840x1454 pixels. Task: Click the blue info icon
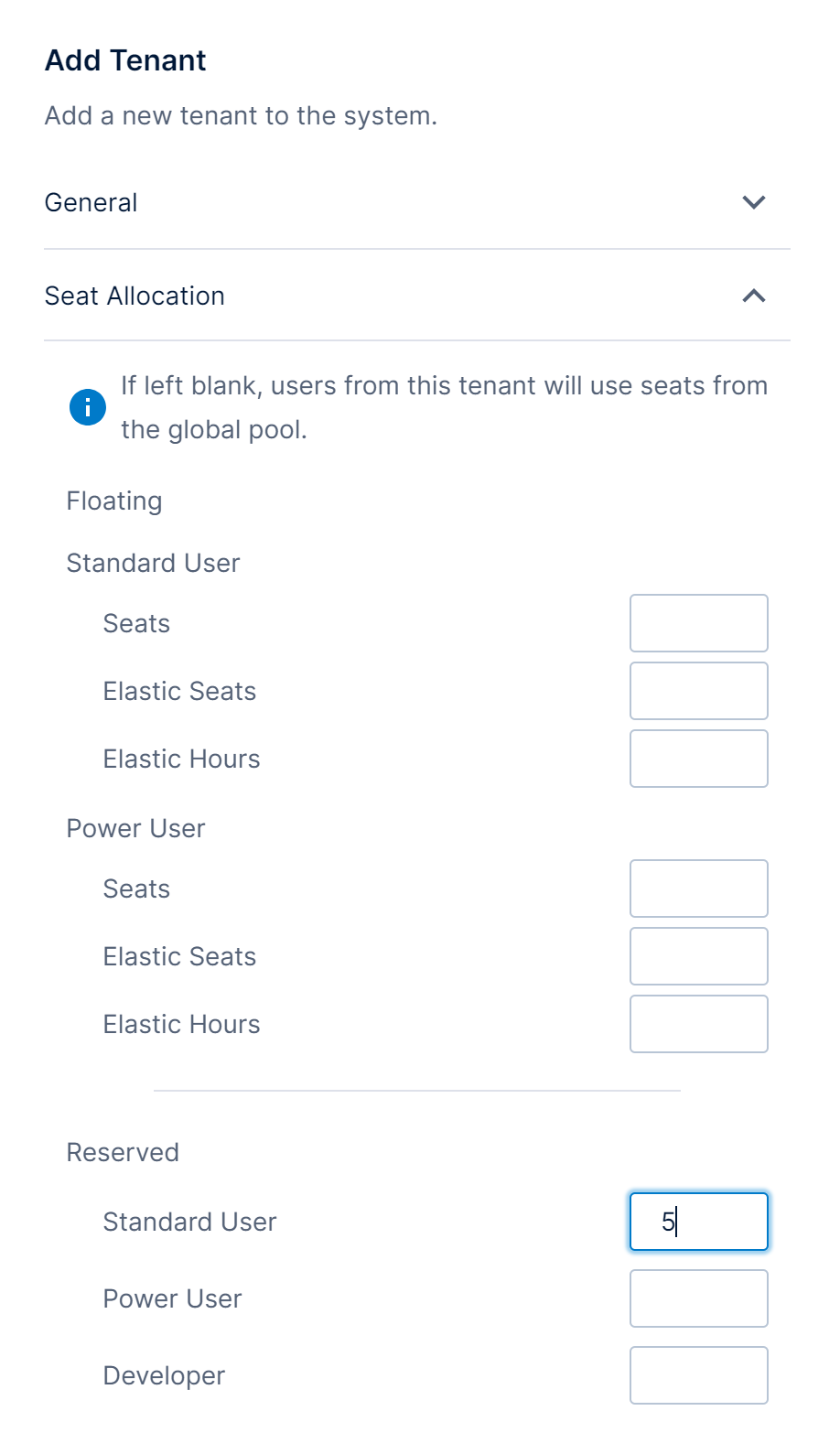88,407
